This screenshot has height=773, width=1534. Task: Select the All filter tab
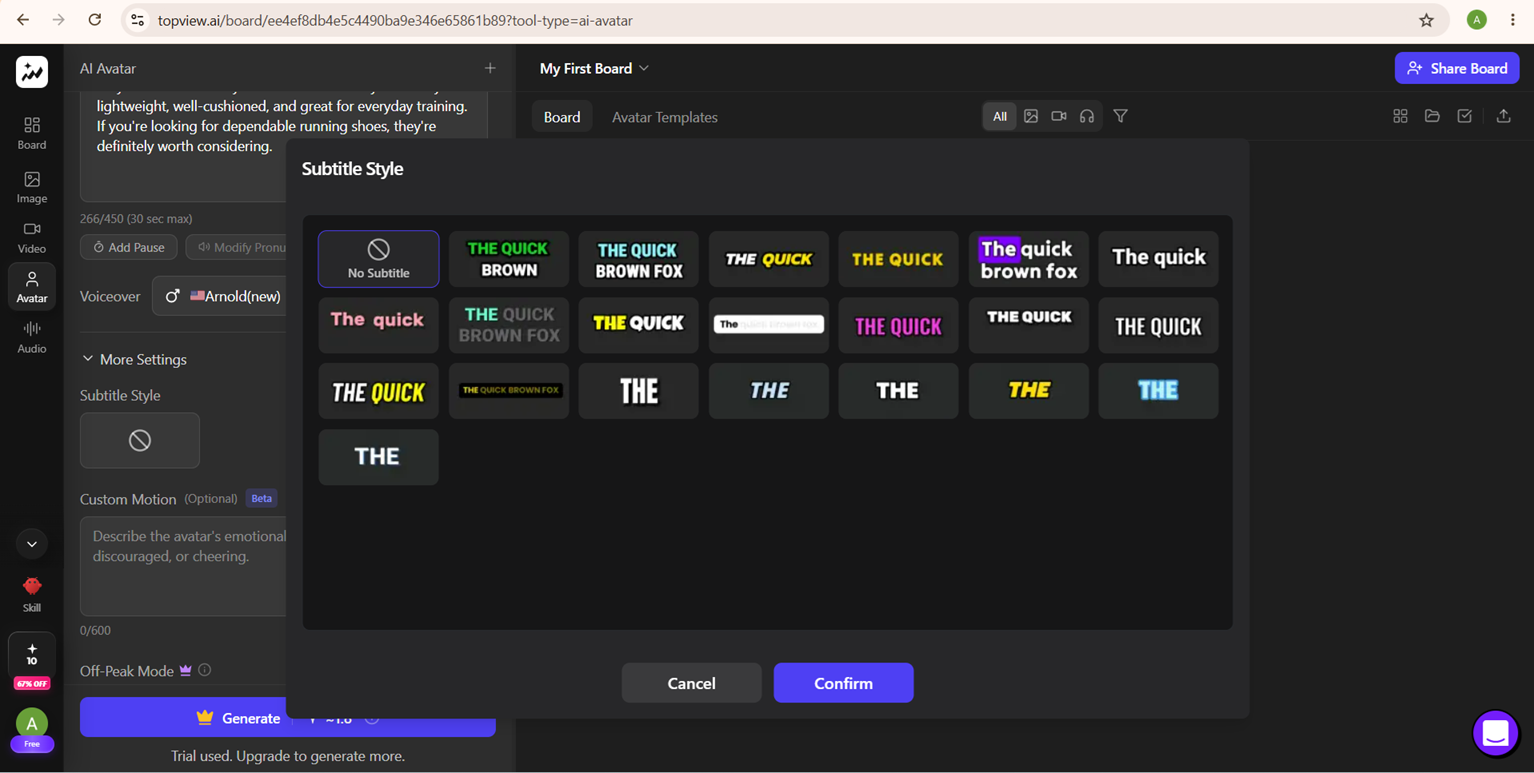[x=999, y=116]
